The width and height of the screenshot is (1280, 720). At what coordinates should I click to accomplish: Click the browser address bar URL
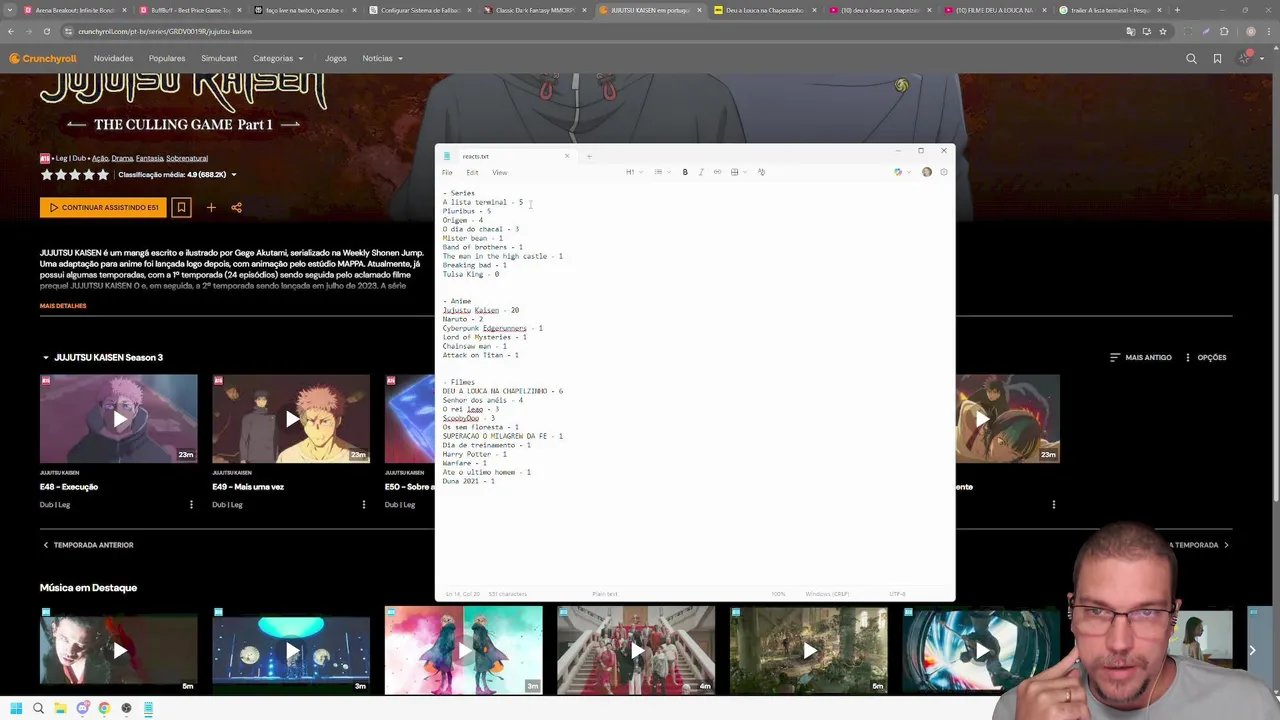click(165, 31)
